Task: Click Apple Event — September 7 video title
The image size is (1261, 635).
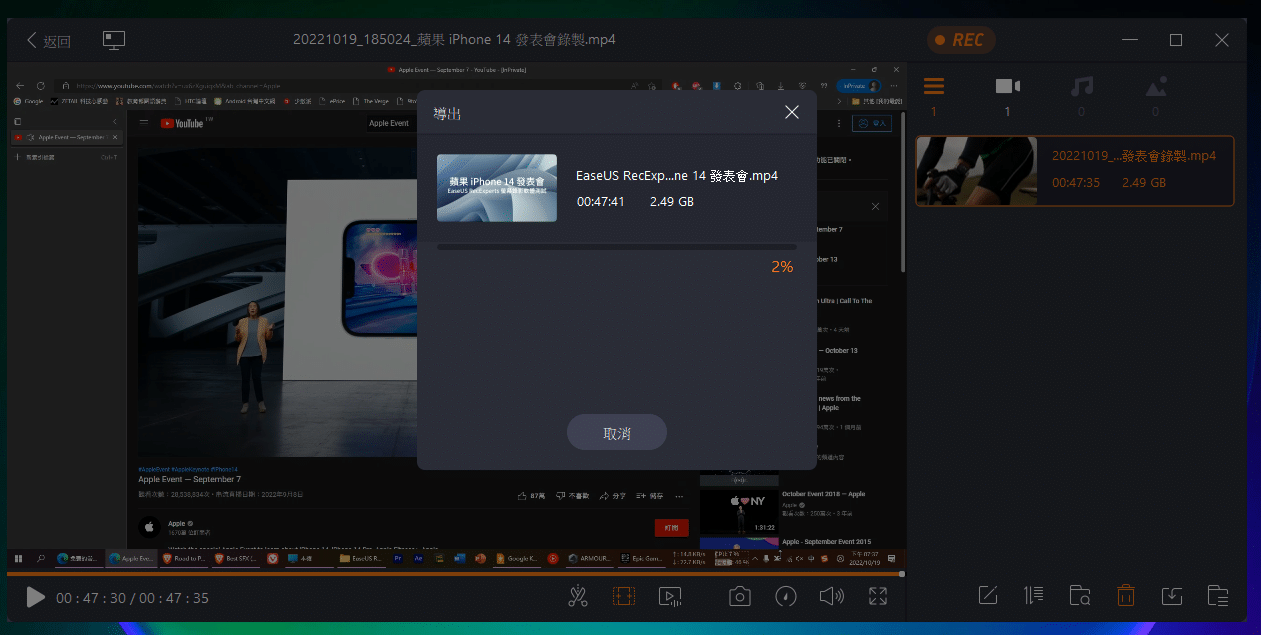Action: coord(189,479)
